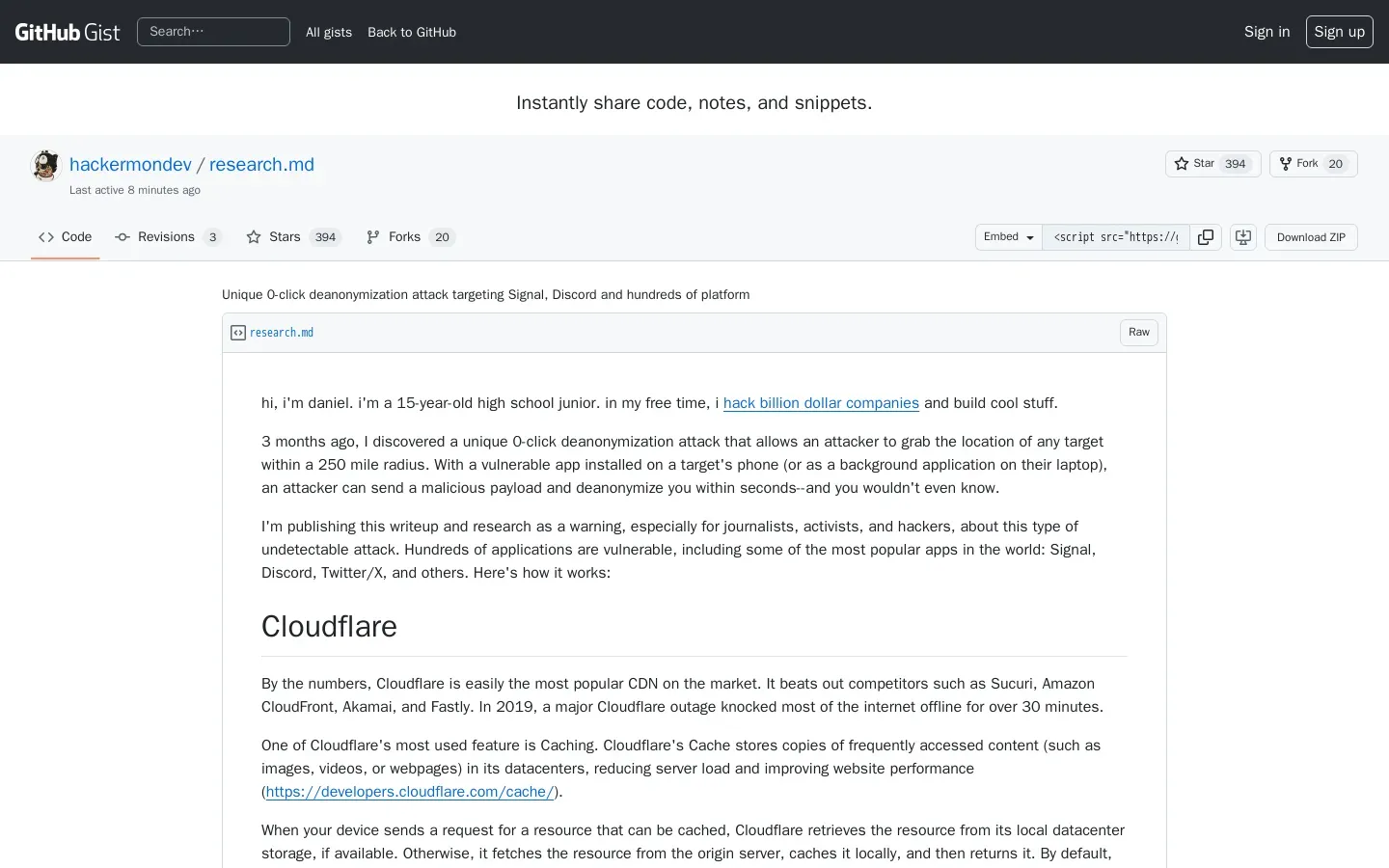
Task: Fork this gist
Action: 1312,164
